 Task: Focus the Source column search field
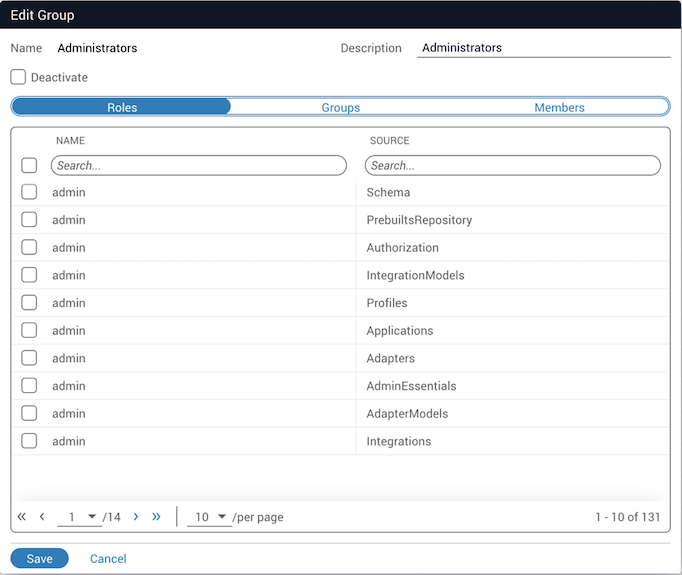[x=512, y=165]
